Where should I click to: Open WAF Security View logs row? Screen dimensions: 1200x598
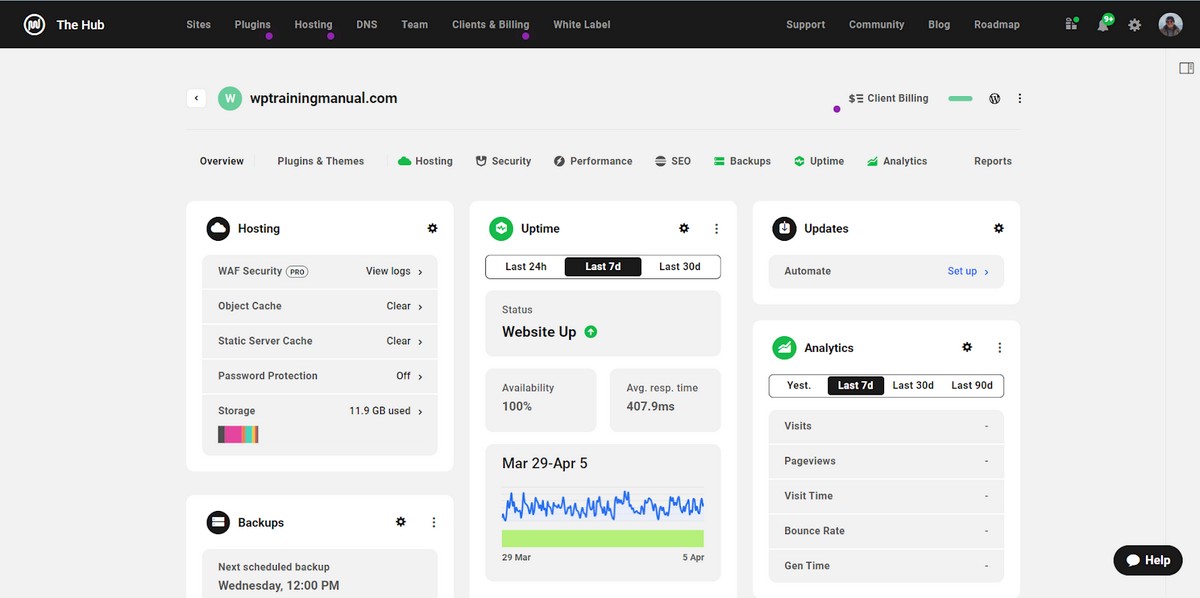(320, 271)
